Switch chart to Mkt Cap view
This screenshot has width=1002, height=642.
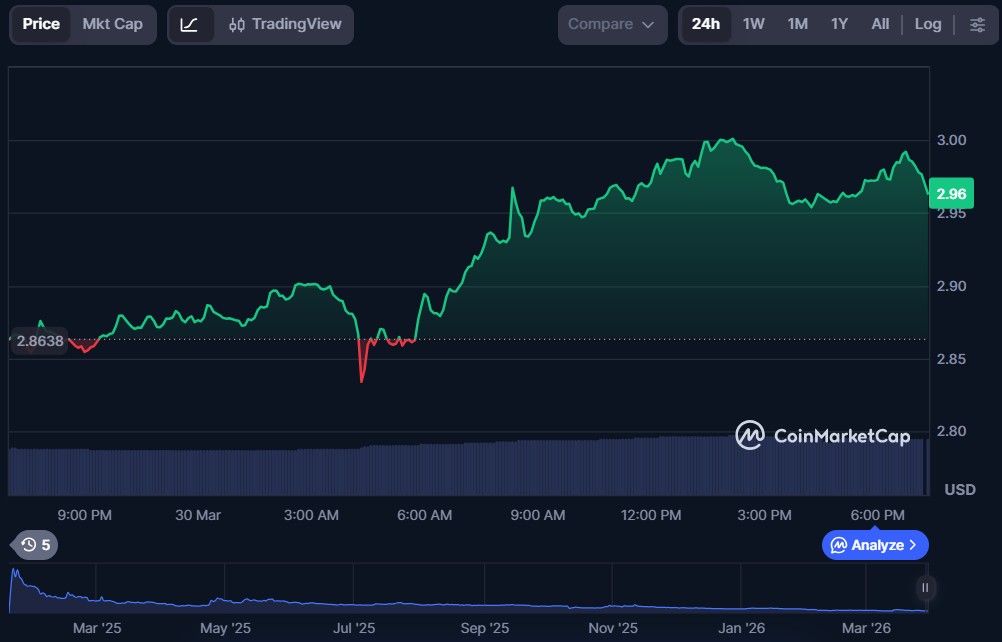pos(112,24)
